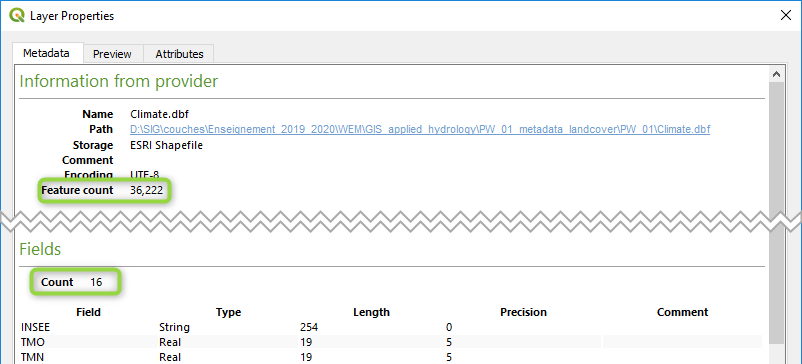
Task: Select the fields count value 16
Action: pos(96,282)
